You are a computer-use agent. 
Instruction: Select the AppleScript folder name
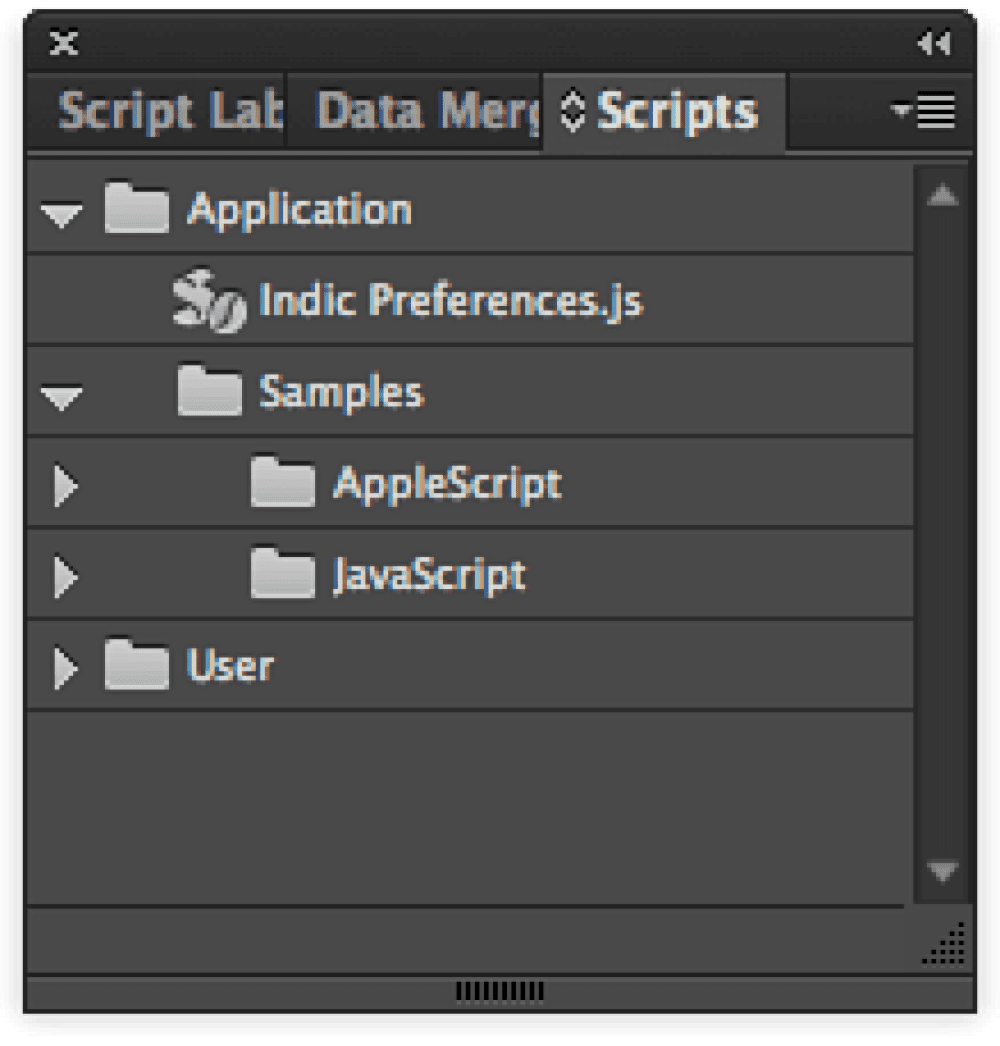(448, 484)
